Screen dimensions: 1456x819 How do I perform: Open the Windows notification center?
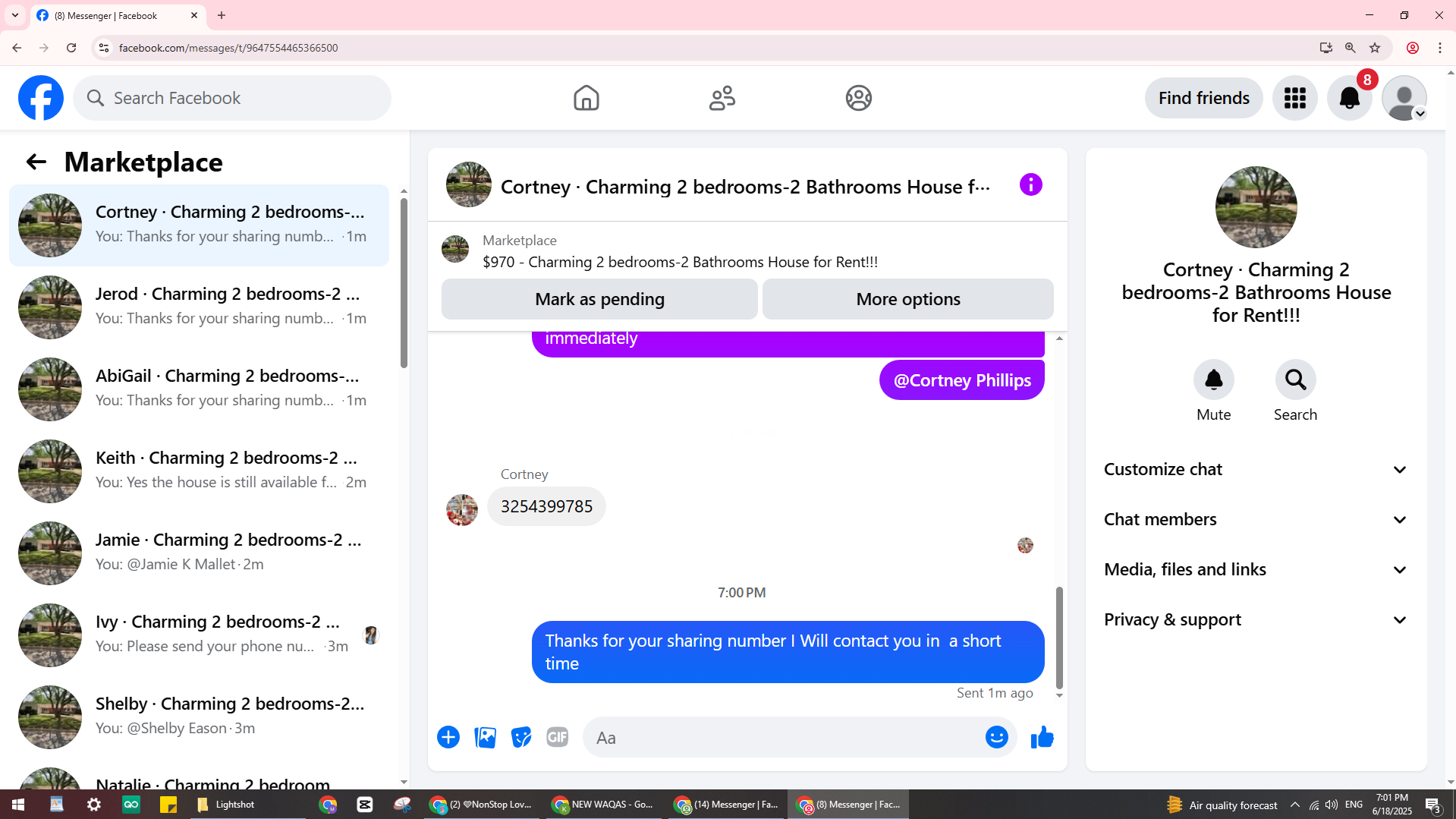click(x=1433, y=805)
